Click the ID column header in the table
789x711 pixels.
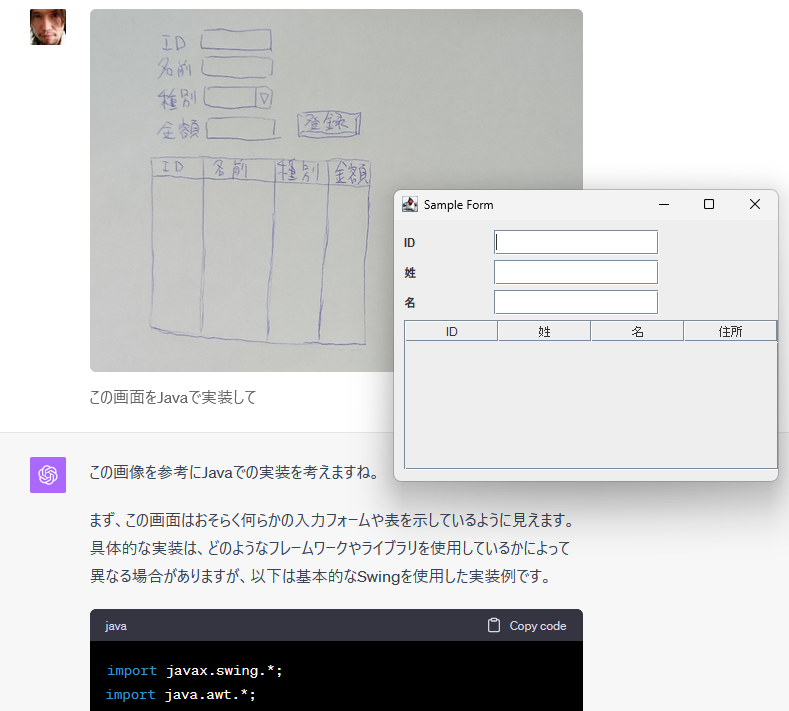coord(451,332)
